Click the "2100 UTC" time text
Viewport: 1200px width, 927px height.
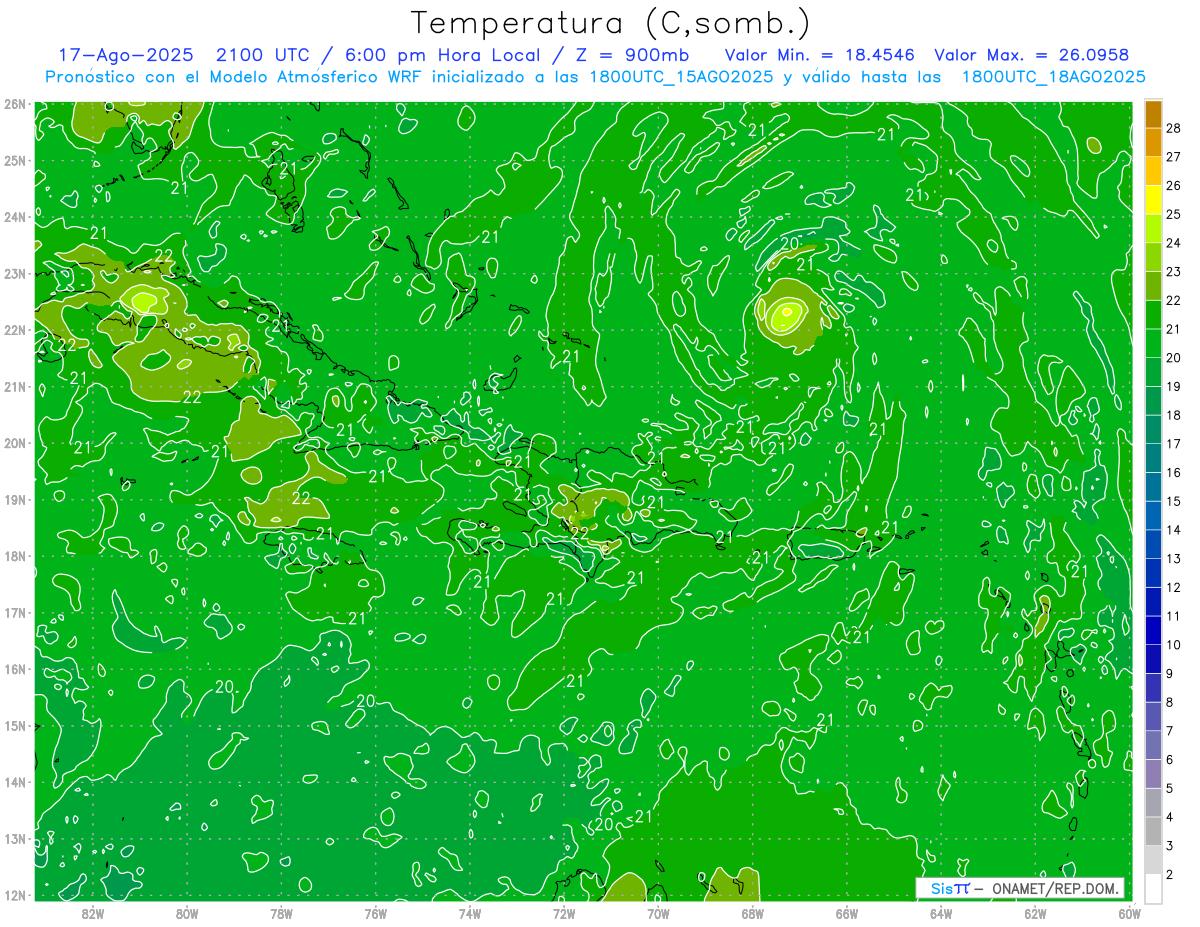point(264,55)
